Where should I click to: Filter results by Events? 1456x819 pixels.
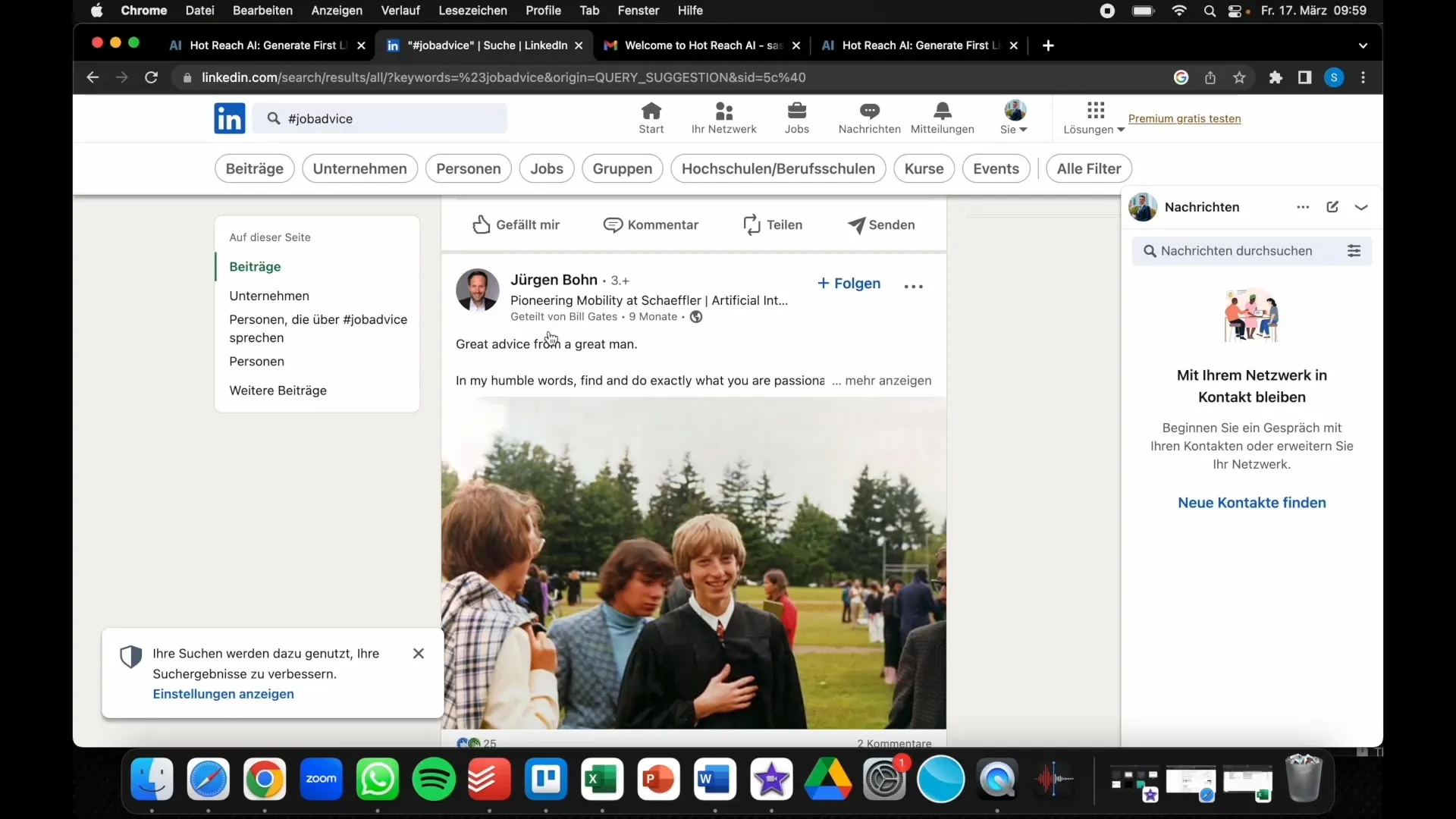pyautogui.click(x=996, y=168)
